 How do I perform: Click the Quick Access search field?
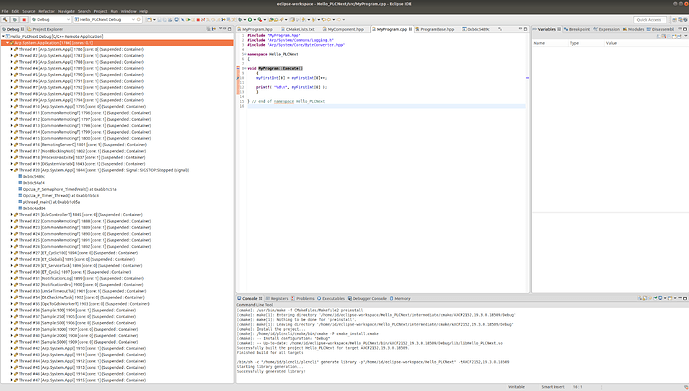click(649, 20)
